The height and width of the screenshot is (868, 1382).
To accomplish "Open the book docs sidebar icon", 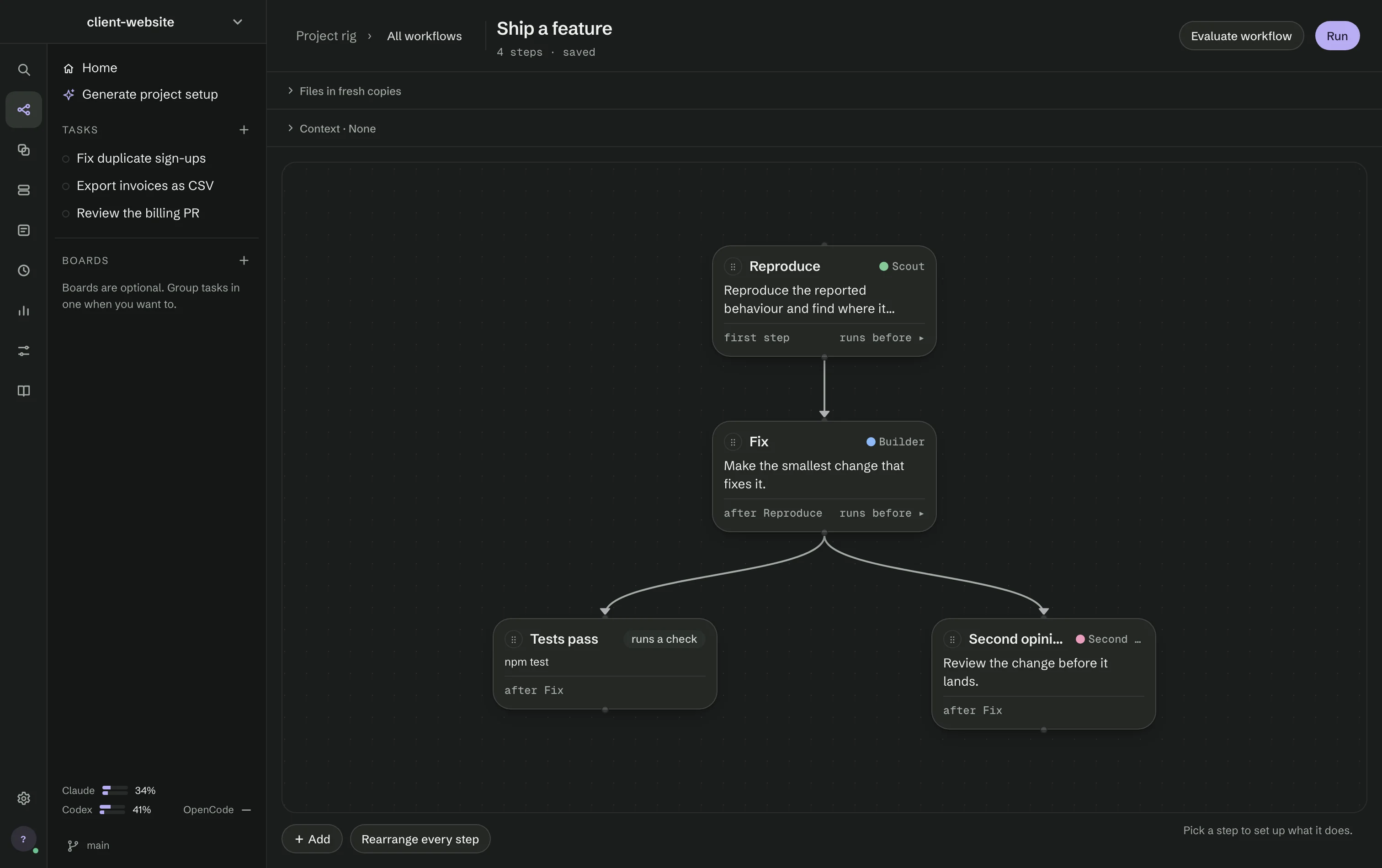I will pos(23,391).
